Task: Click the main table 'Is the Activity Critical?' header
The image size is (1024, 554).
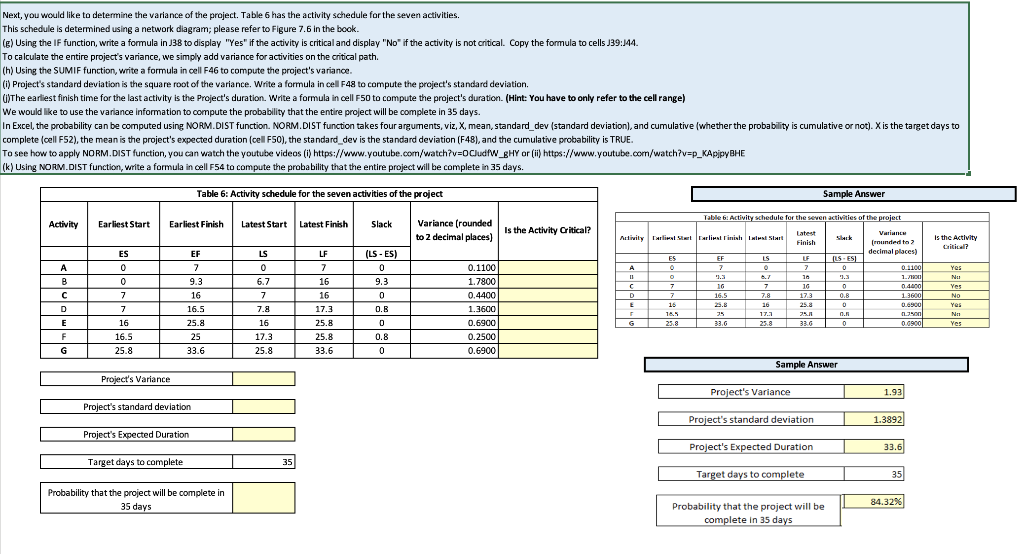Action: pos(548,230)
